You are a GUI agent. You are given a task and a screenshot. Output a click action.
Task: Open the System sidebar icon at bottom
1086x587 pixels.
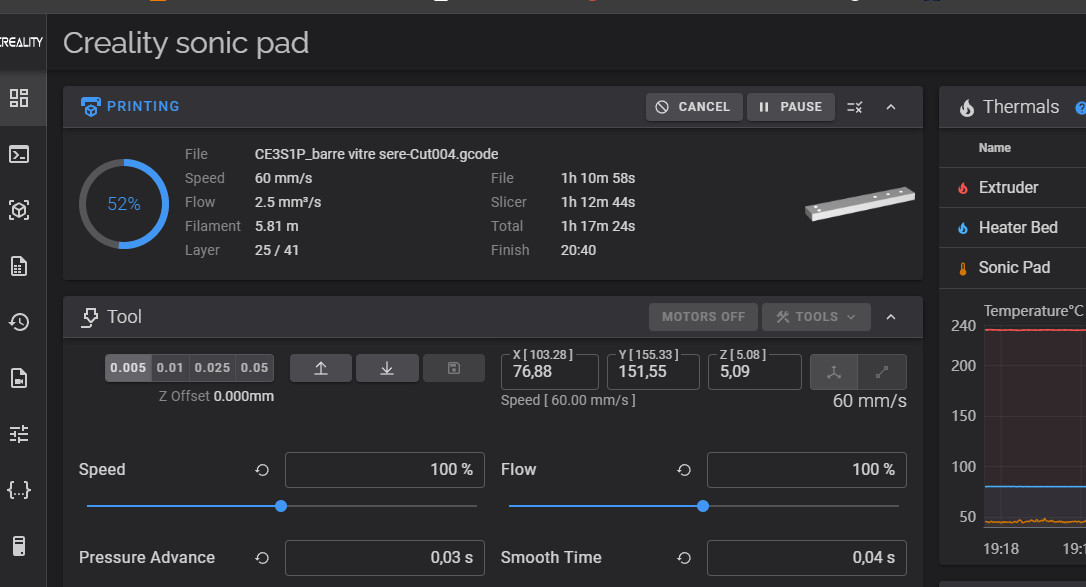click(19, 546)
